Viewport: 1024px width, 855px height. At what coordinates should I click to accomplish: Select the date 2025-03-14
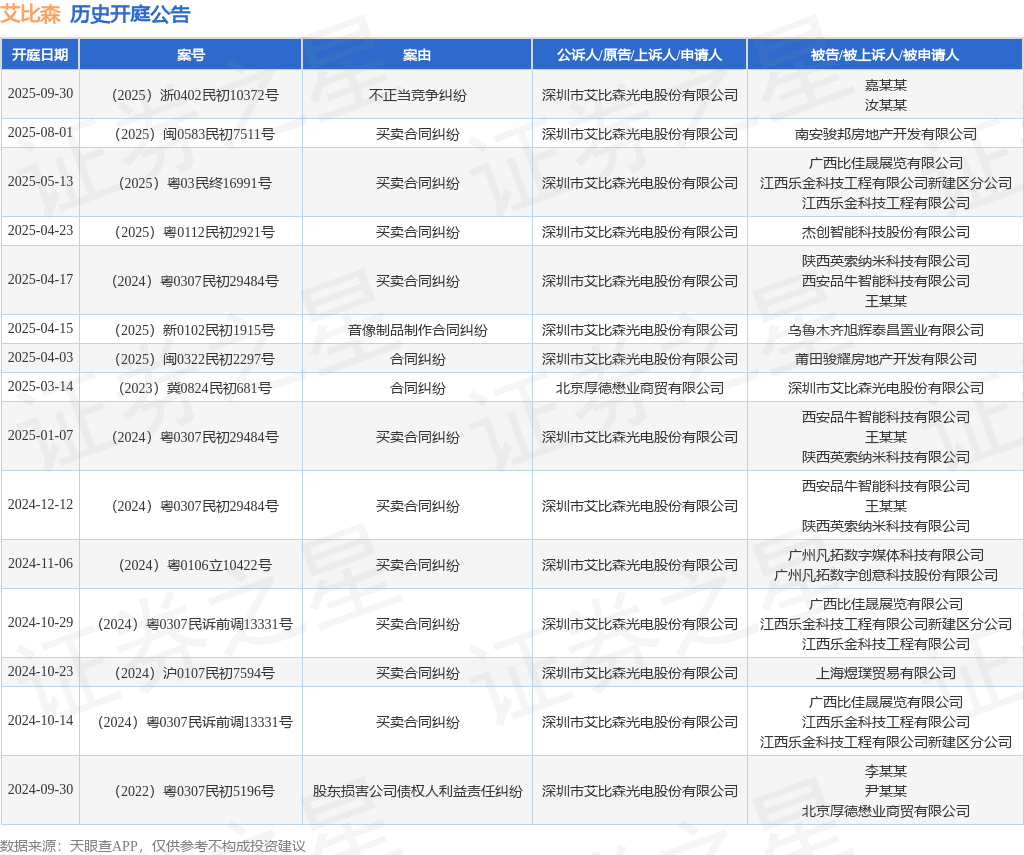pyautogui.click(x=40, y=386)
